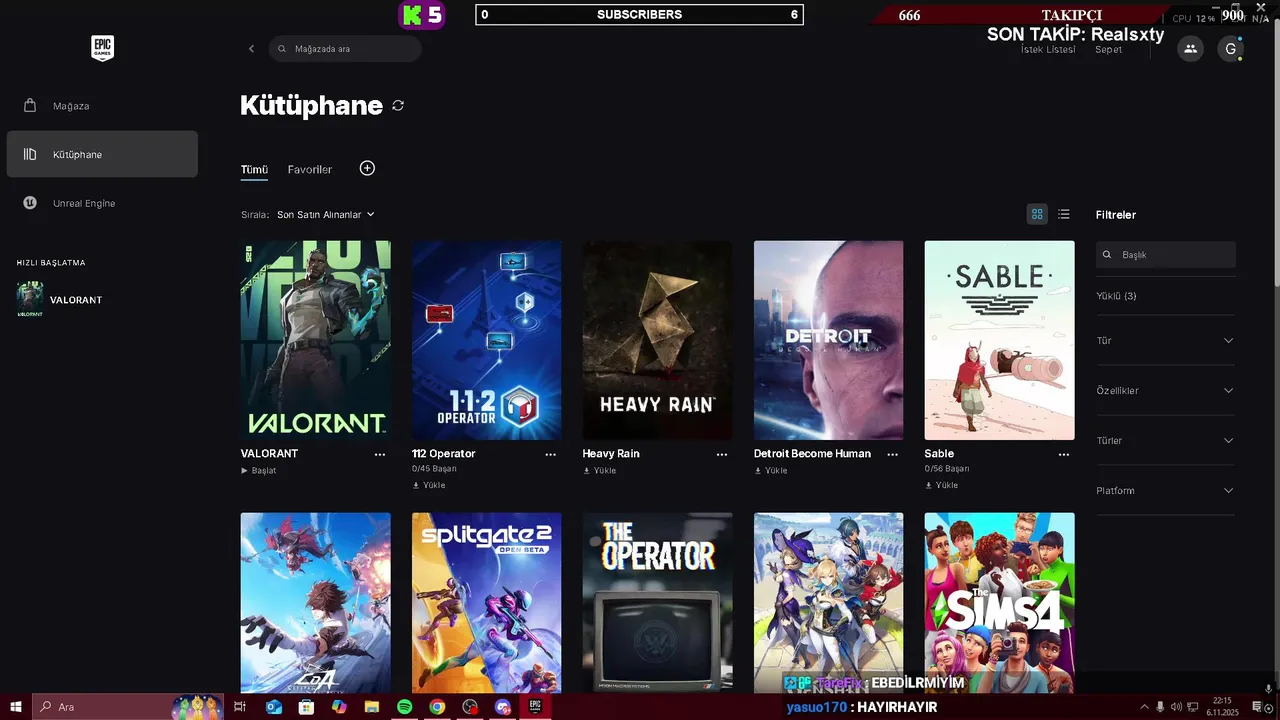Expand the Platform filter
Screen dimensions: 1280x720
pos(1165,490)
